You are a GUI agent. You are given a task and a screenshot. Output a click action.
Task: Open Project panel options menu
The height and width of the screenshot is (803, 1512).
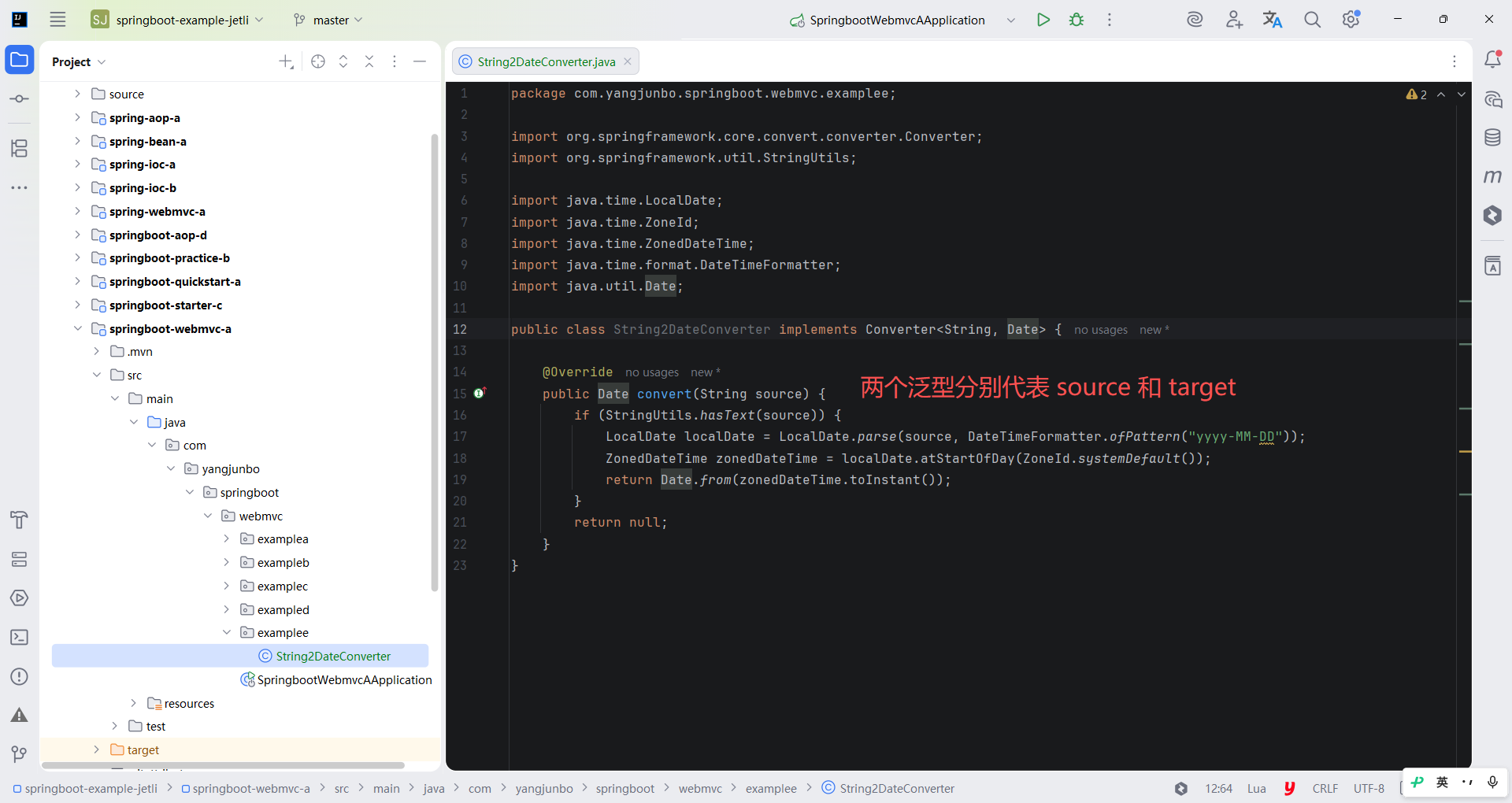tap(395, 61)
